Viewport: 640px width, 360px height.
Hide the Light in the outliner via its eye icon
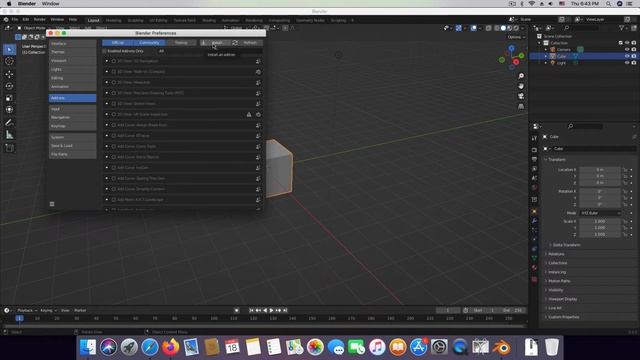627,63
